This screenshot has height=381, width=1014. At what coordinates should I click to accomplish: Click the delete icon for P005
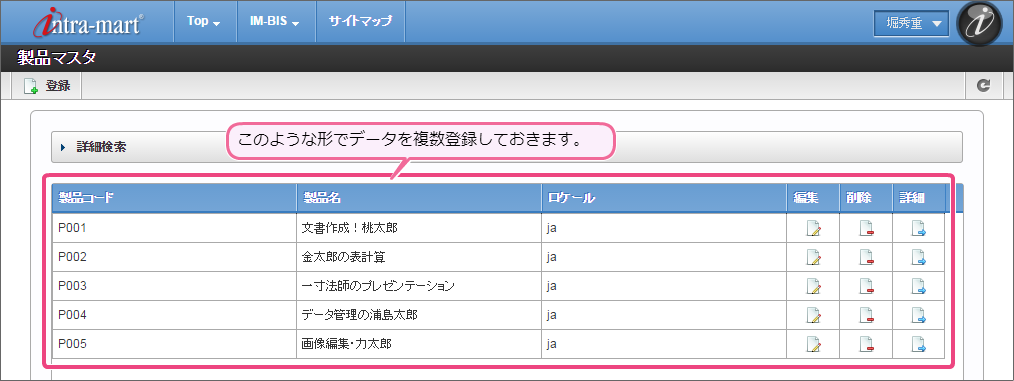(866, 344)
